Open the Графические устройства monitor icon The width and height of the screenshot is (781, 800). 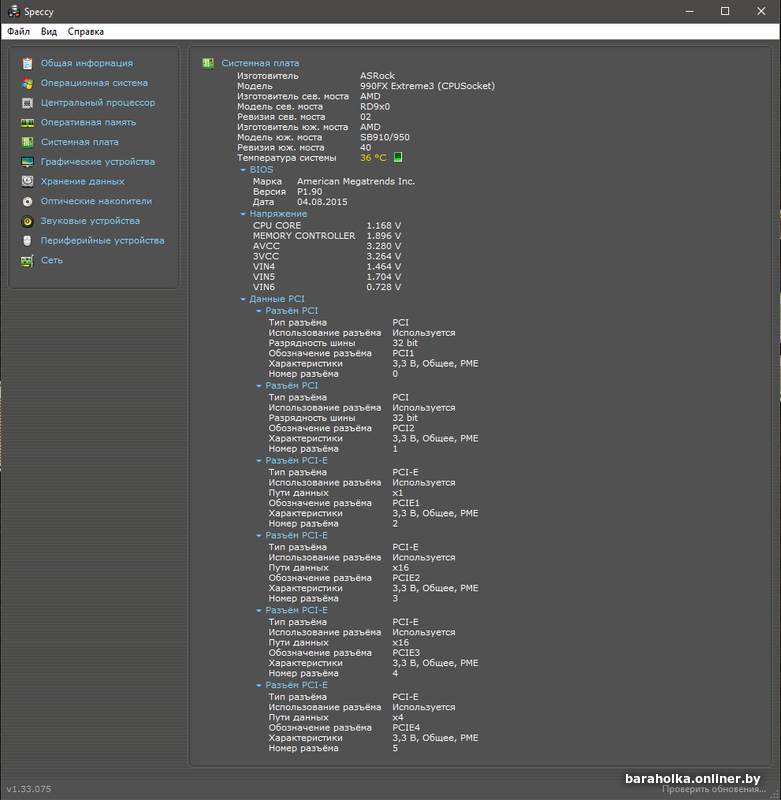pos(27,162)
